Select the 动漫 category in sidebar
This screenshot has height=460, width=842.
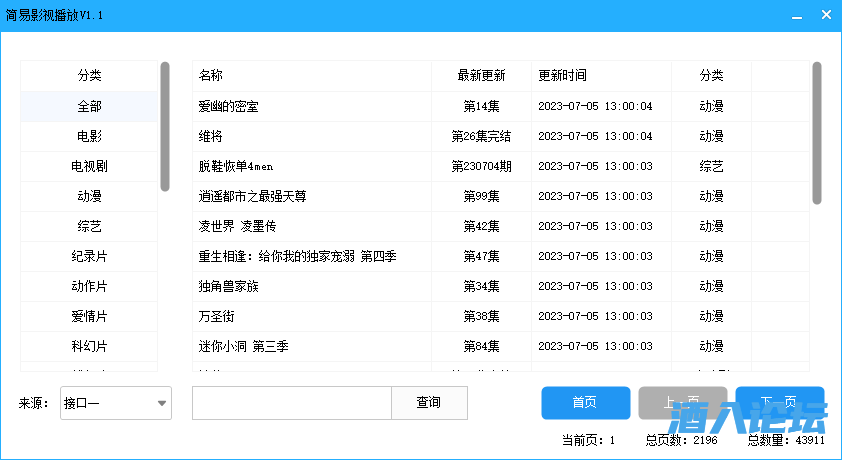point(90,196)
